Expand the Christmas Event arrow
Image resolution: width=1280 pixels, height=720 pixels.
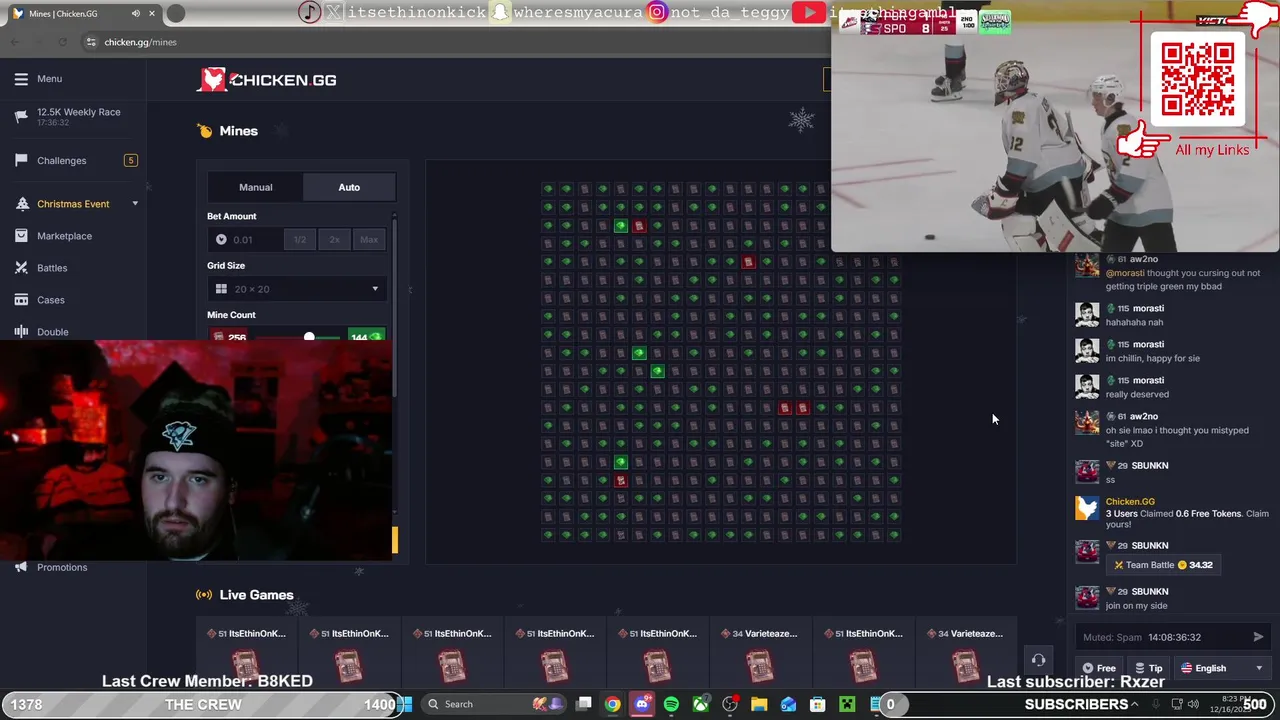tap(135, 204)
